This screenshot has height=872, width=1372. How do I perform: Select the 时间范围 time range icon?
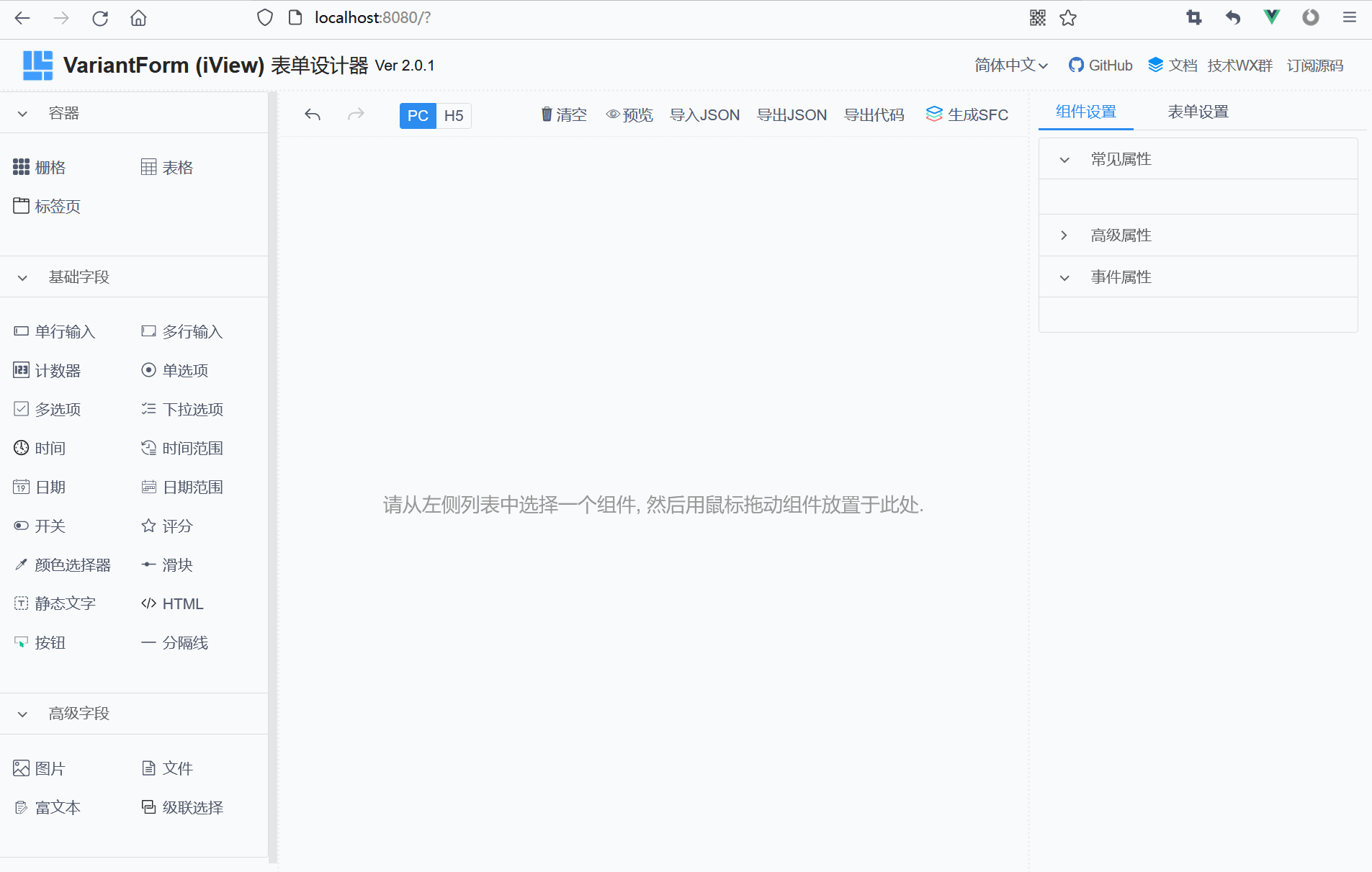pyautogui.click(x=148, y=448)
